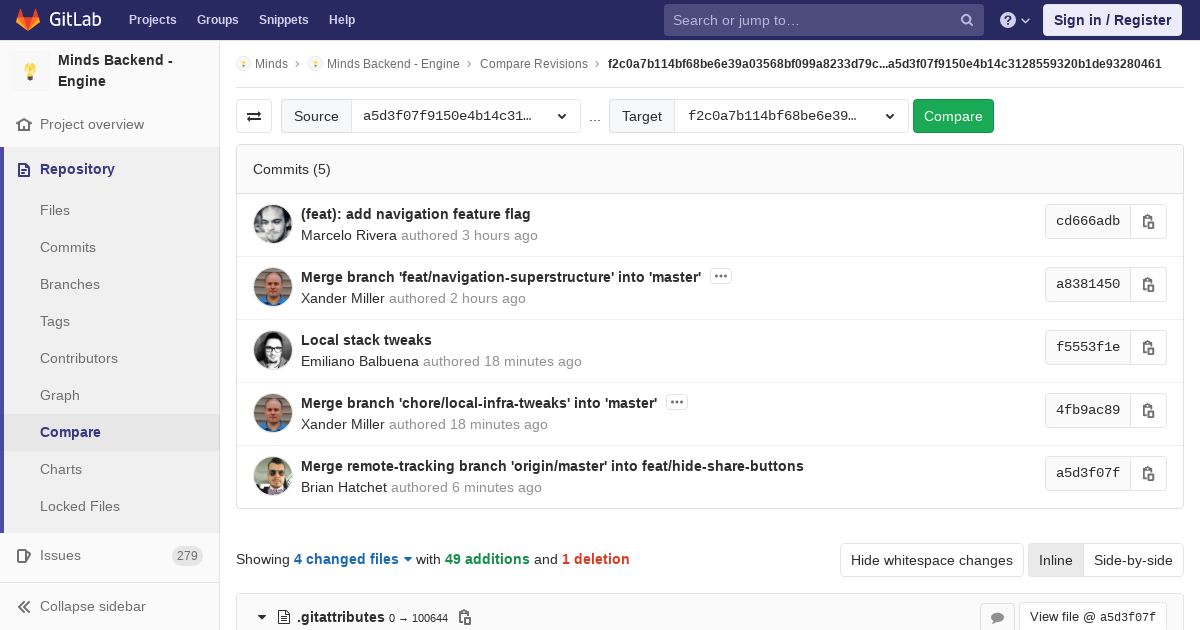Open Branches in the Repository menu
The height and width of the screenshot is (630, 1200).
[x=70, y=284]
